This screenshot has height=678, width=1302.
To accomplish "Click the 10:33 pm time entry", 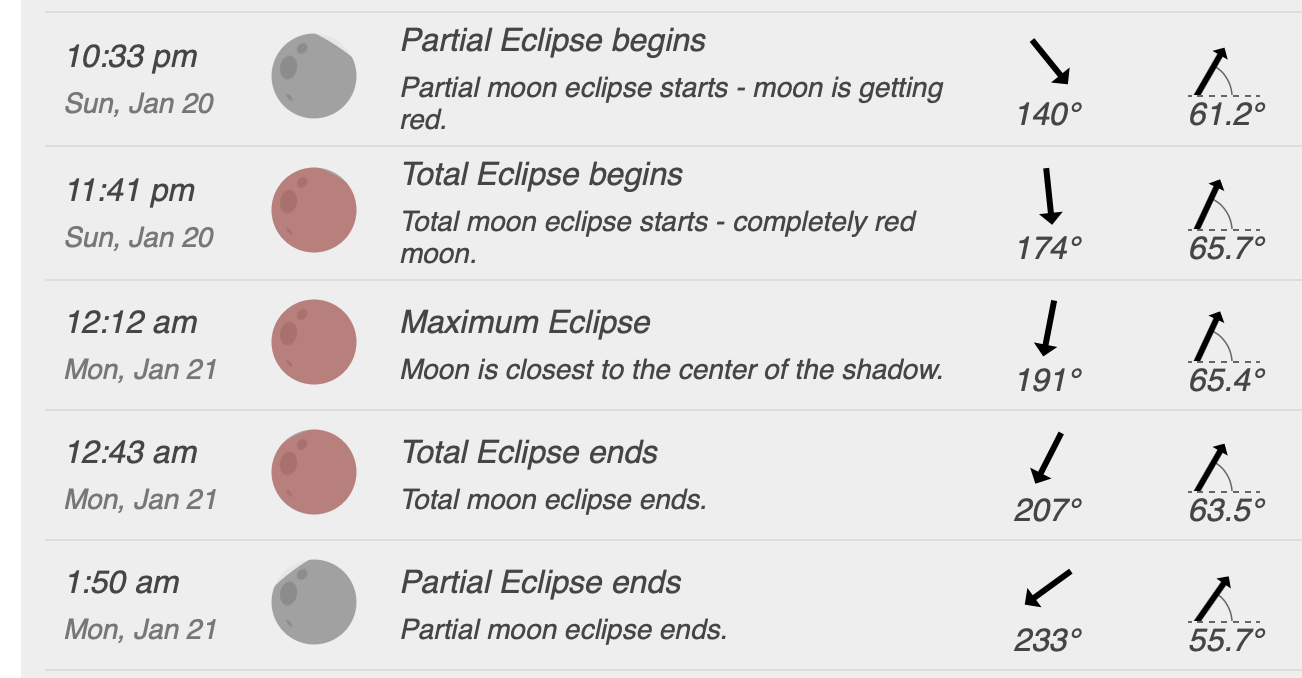I will pyautogui.click(x=131, y=57).
